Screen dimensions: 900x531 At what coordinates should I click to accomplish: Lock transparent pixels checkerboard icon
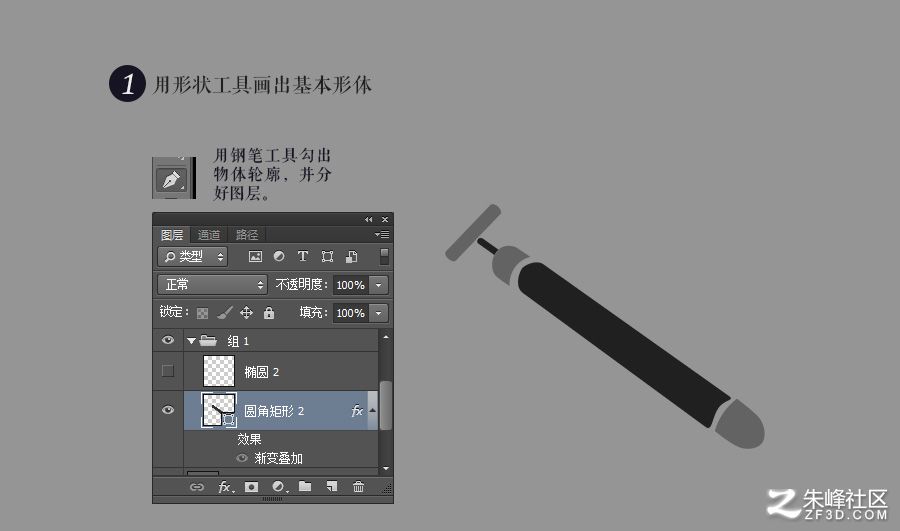tap(202, 313)
